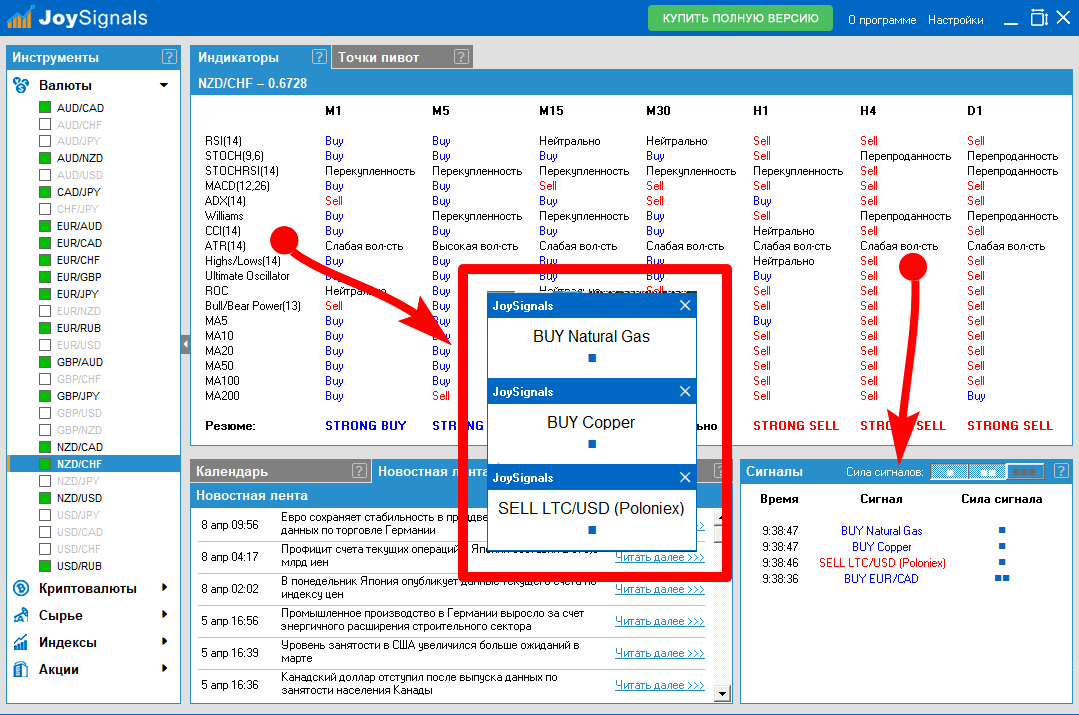Open help for the Инструменты panel
This screenshot has width=1079, height=715.
(169, 57)
